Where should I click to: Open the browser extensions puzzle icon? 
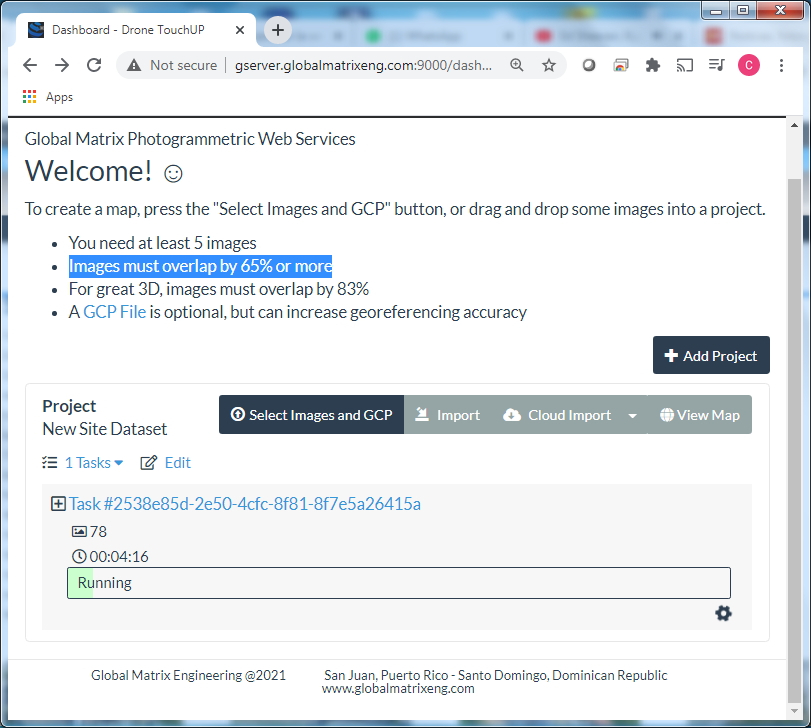653,65
